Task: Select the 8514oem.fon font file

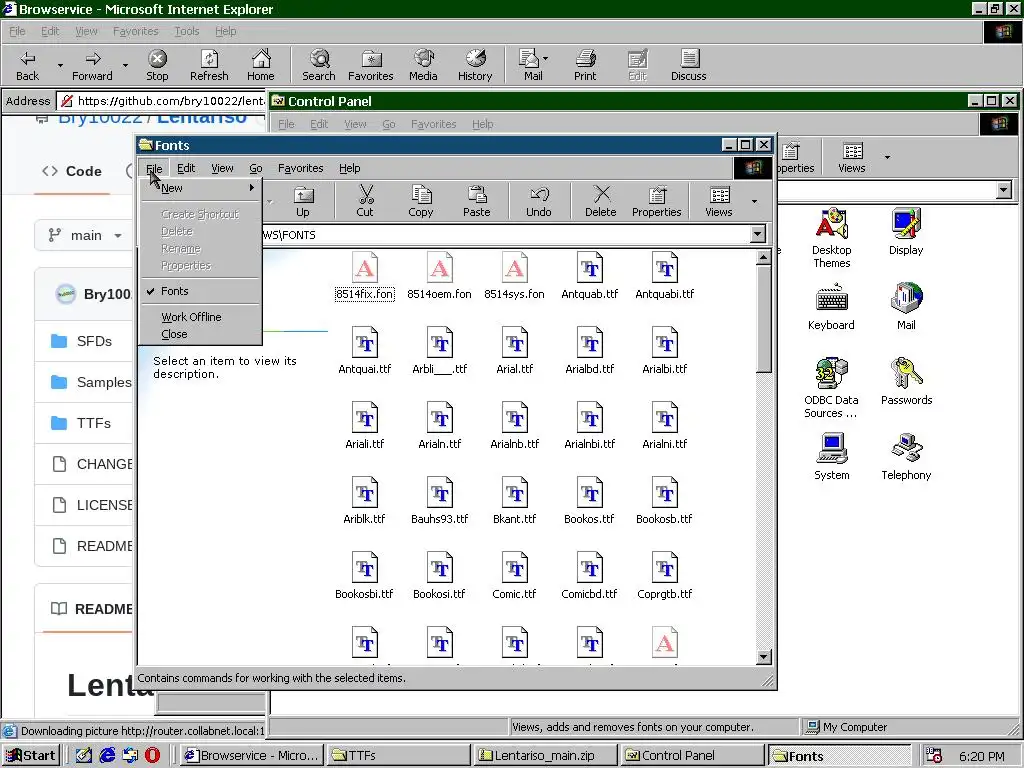Action: coord(440,276)
